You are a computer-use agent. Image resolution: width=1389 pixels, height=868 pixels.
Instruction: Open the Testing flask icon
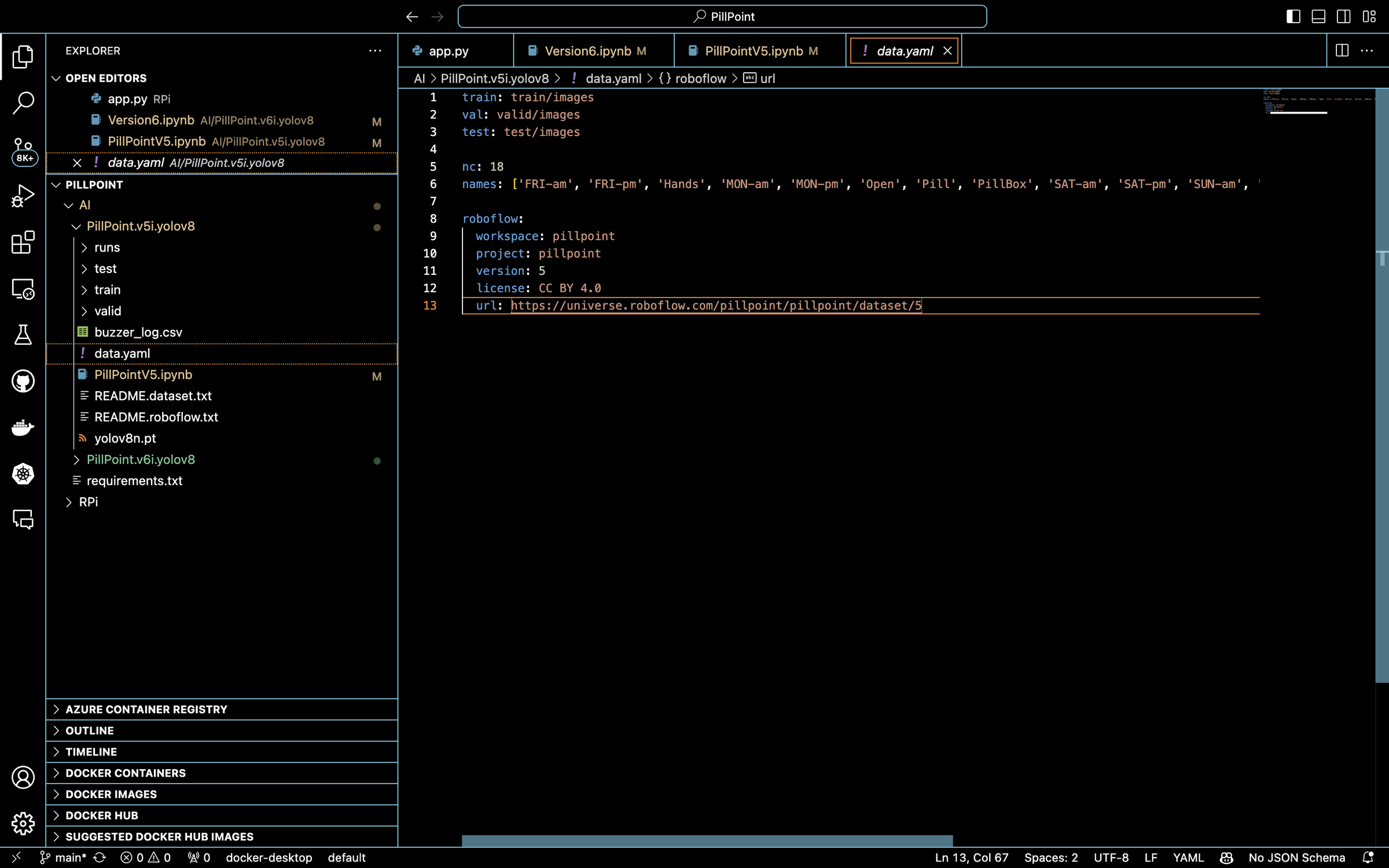(x=23, y=335)
